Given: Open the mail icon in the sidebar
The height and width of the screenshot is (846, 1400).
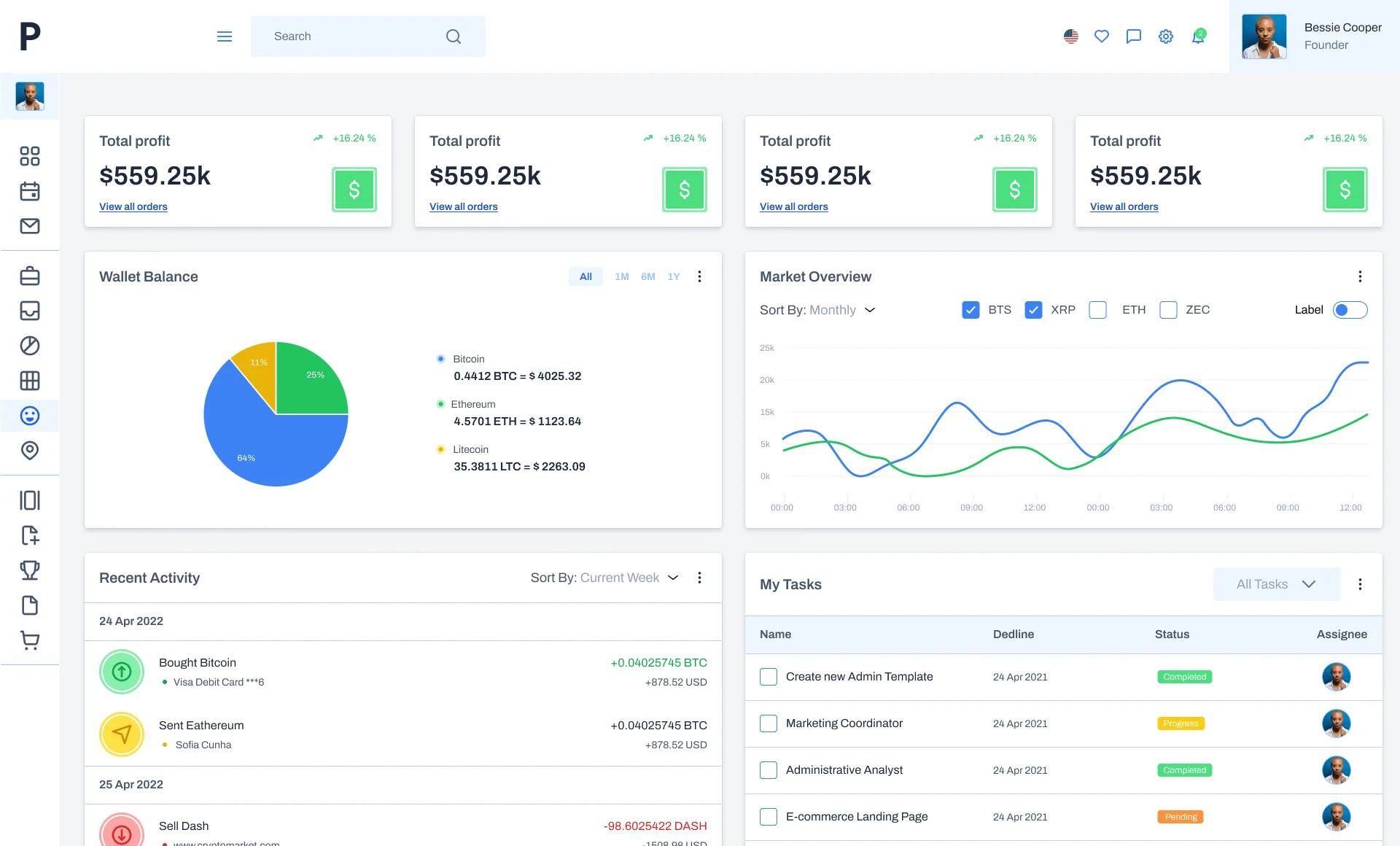Looking at the screenshot, I should pyautogui.click(x=29, y=226).
